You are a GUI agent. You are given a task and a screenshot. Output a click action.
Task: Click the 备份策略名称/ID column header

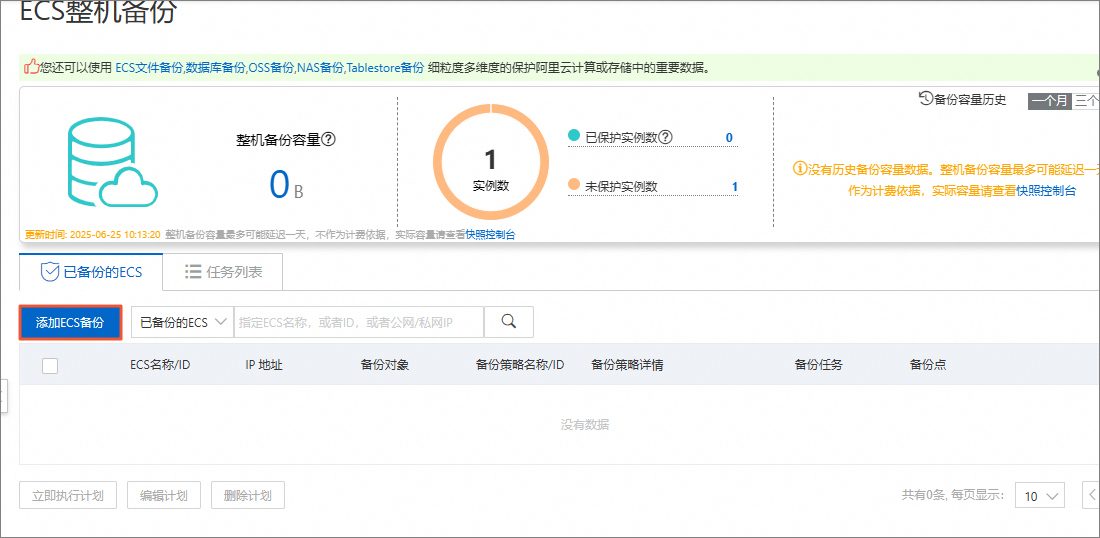click(520, 365)
